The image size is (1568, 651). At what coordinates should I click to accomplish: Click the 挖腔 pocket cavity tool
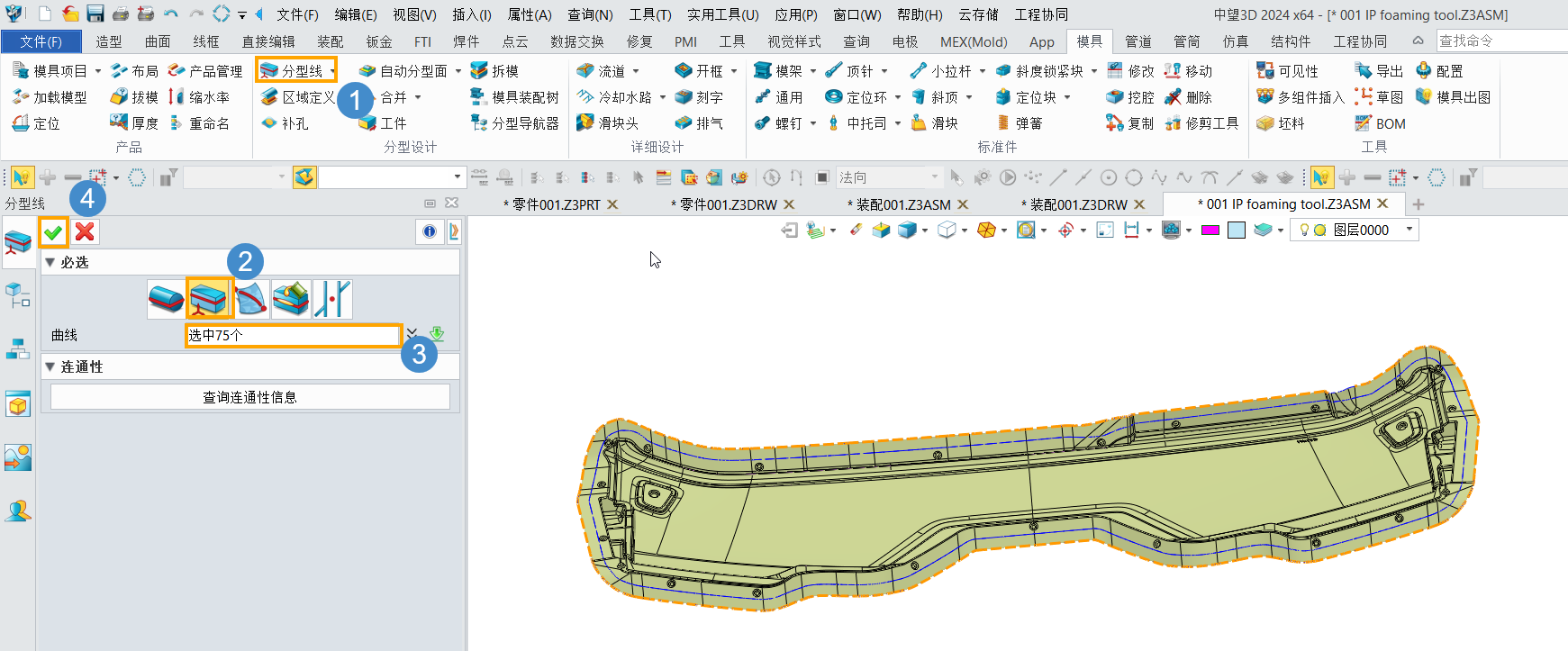point(1130,96)
